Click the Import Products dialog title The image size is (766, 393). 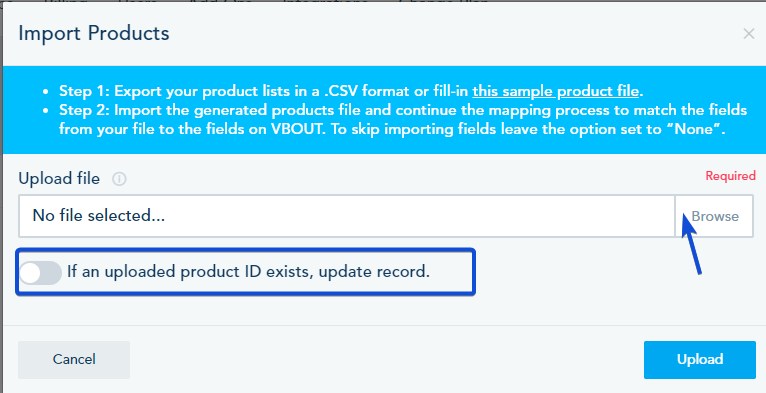pyautogui.click(x=94, y=33)
